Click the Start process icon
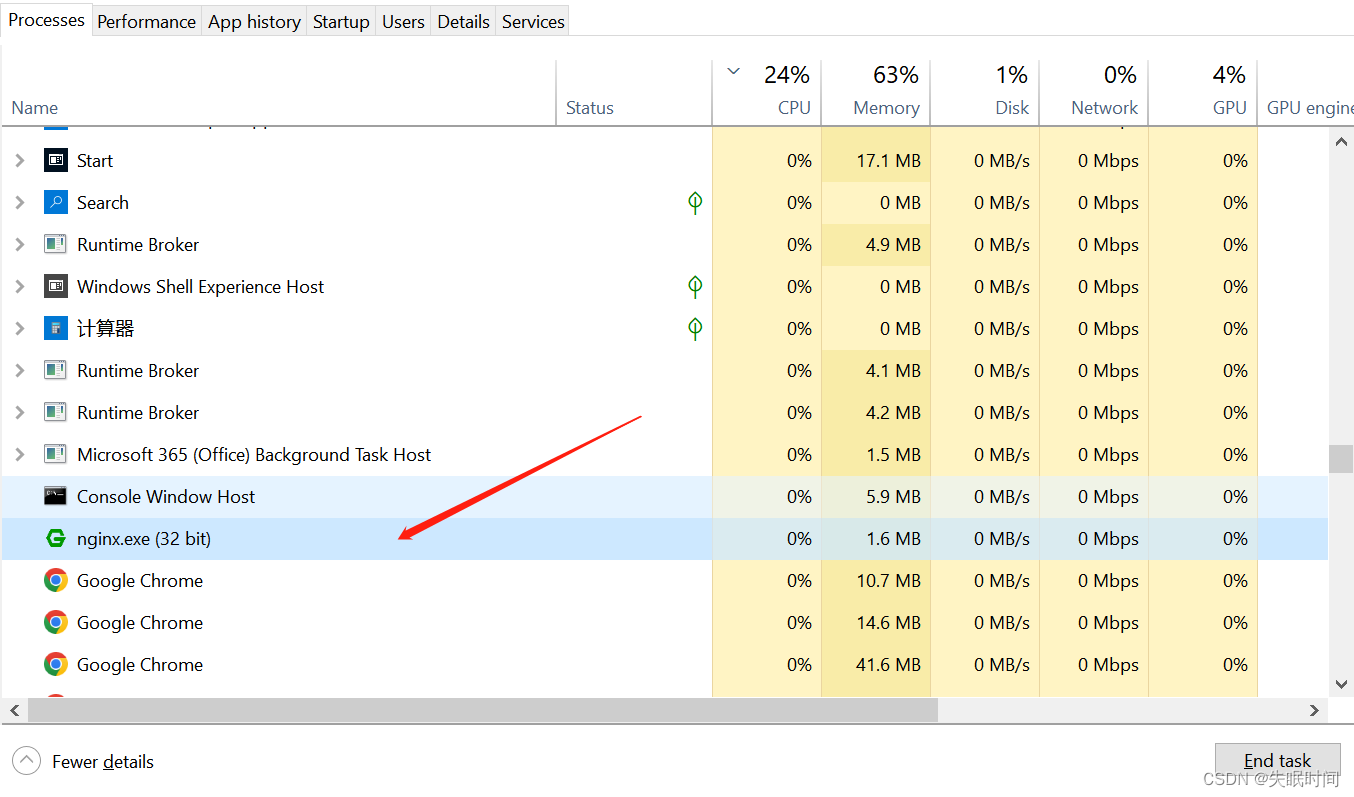The width and height of the screenshot is (1354, 797). click(x=56, y=160)
